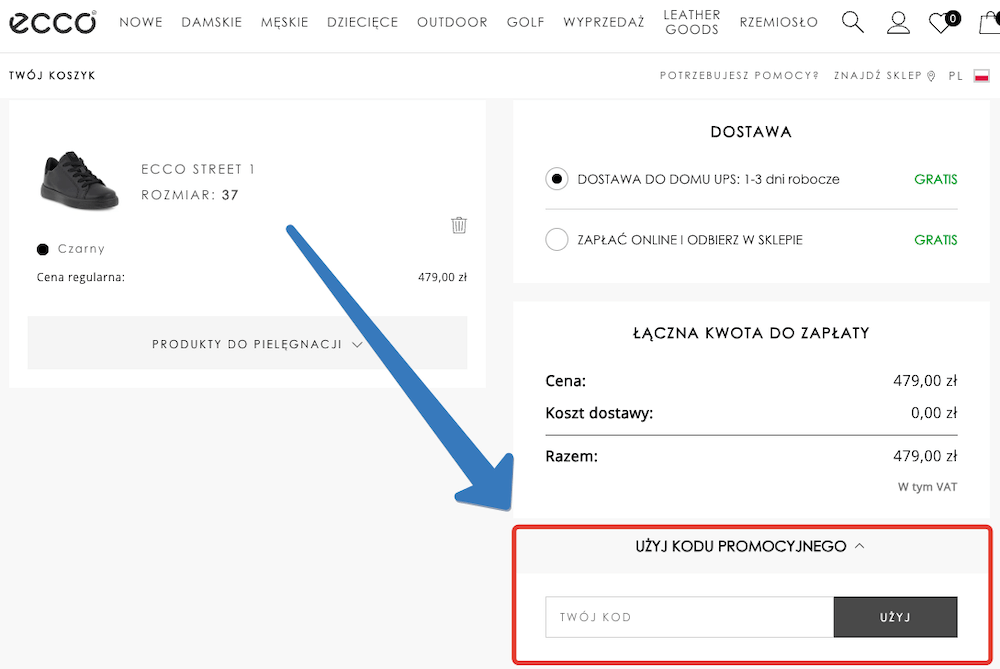Collapse UŻYJ KODU PROMOCYJNEGO section
Viewport: 1000px width, 669px height.
point(751,546)
